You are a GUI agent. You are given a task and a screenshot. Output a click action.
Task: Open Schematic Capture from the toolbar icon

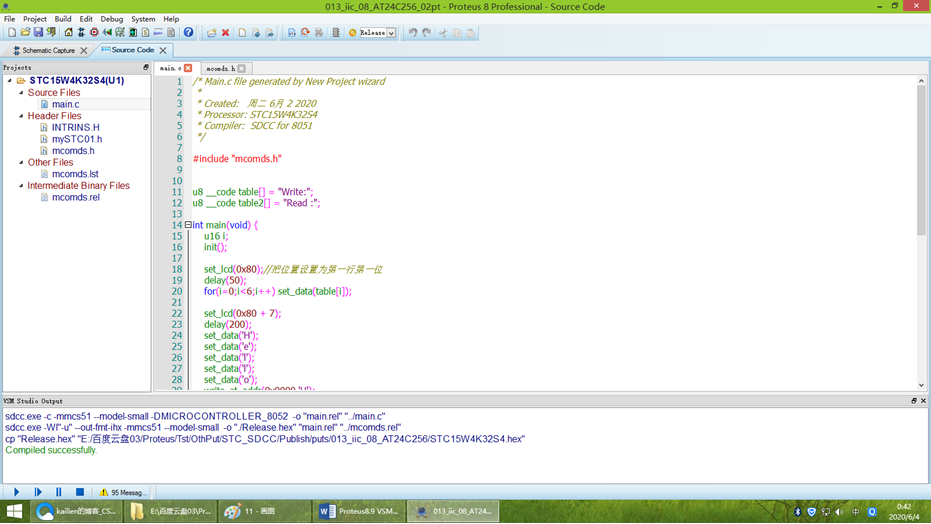click(81, 33)
